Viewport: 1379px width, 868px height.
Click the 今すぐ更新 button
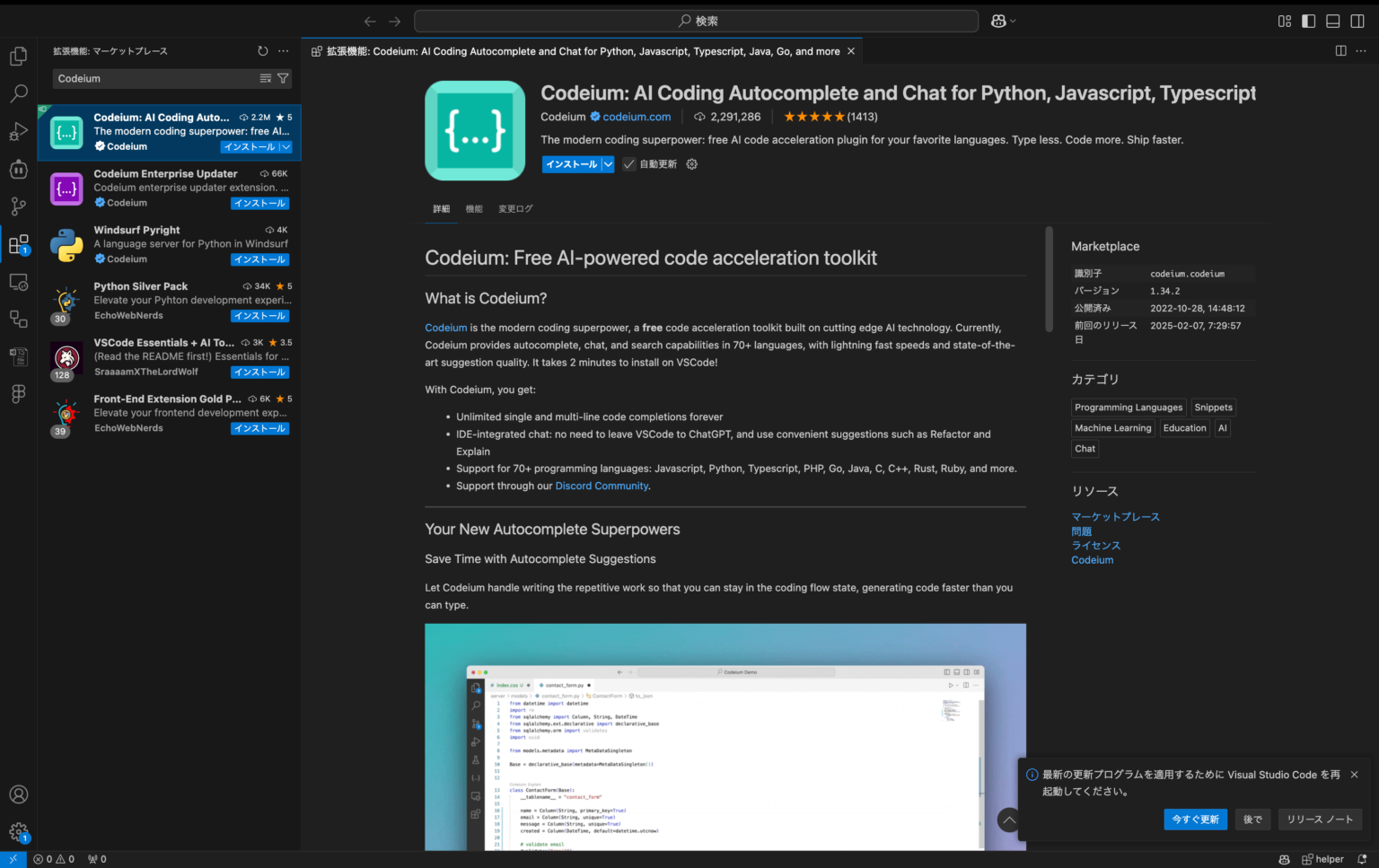pyautogui.click(x=1195, y=820)
